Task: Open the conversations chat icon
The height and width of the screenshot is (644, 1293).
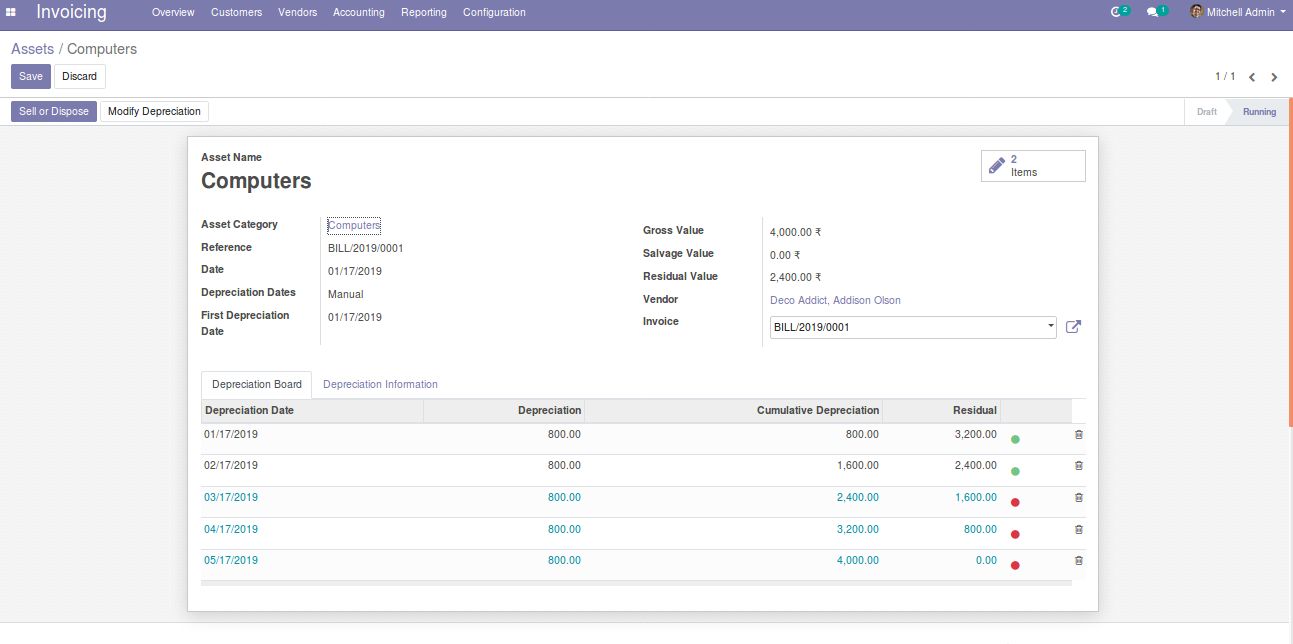Action: click(1153, 12)
